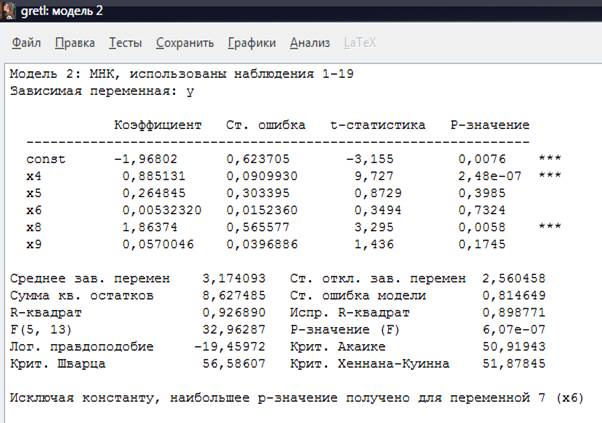The width and height of the screenshot is (602, 423).
Task: Open the Сохранить menu
Action: 185,43
